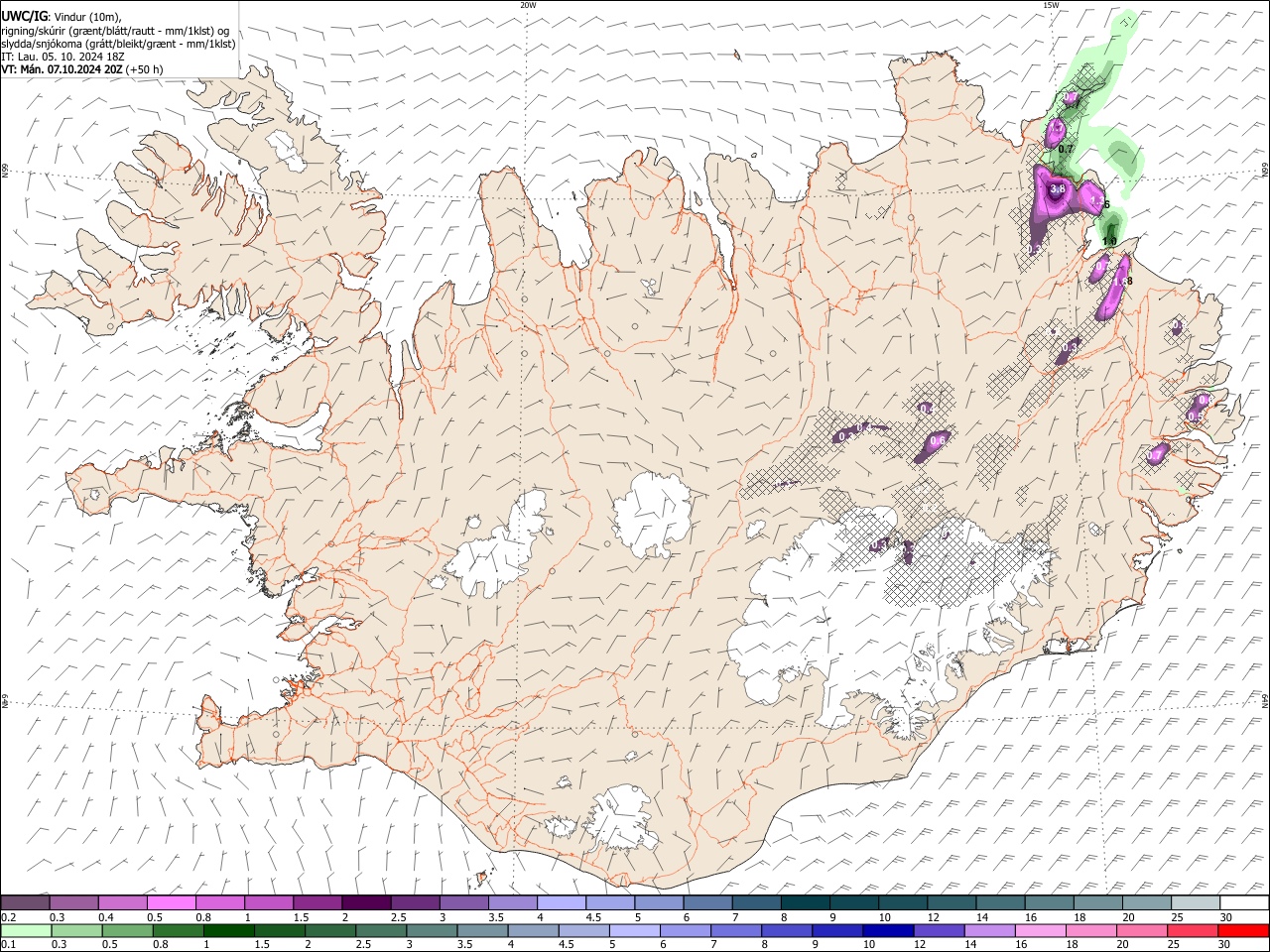Click darkest green lower swatch starting at 1
This screenshot has width=1270, height=952.
pyautogui.click(x=229, y=930)
